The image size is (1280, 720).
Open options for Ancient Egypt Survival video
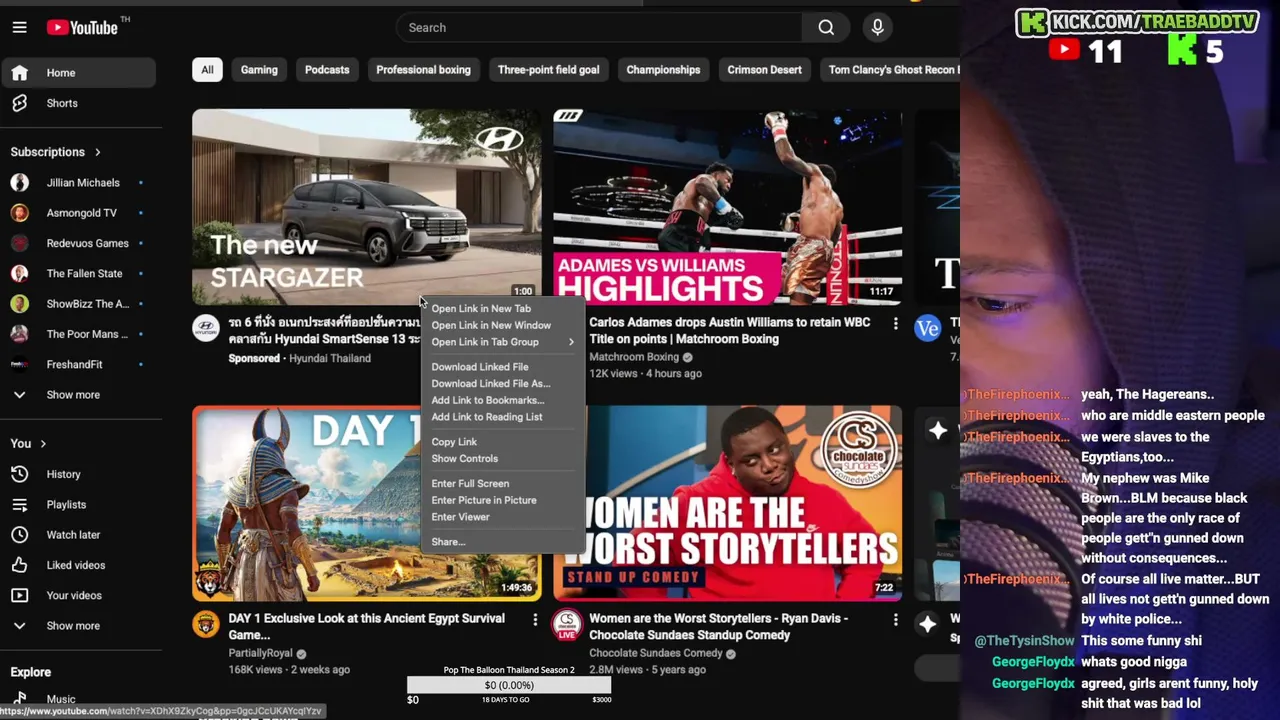tap(534, 620)
